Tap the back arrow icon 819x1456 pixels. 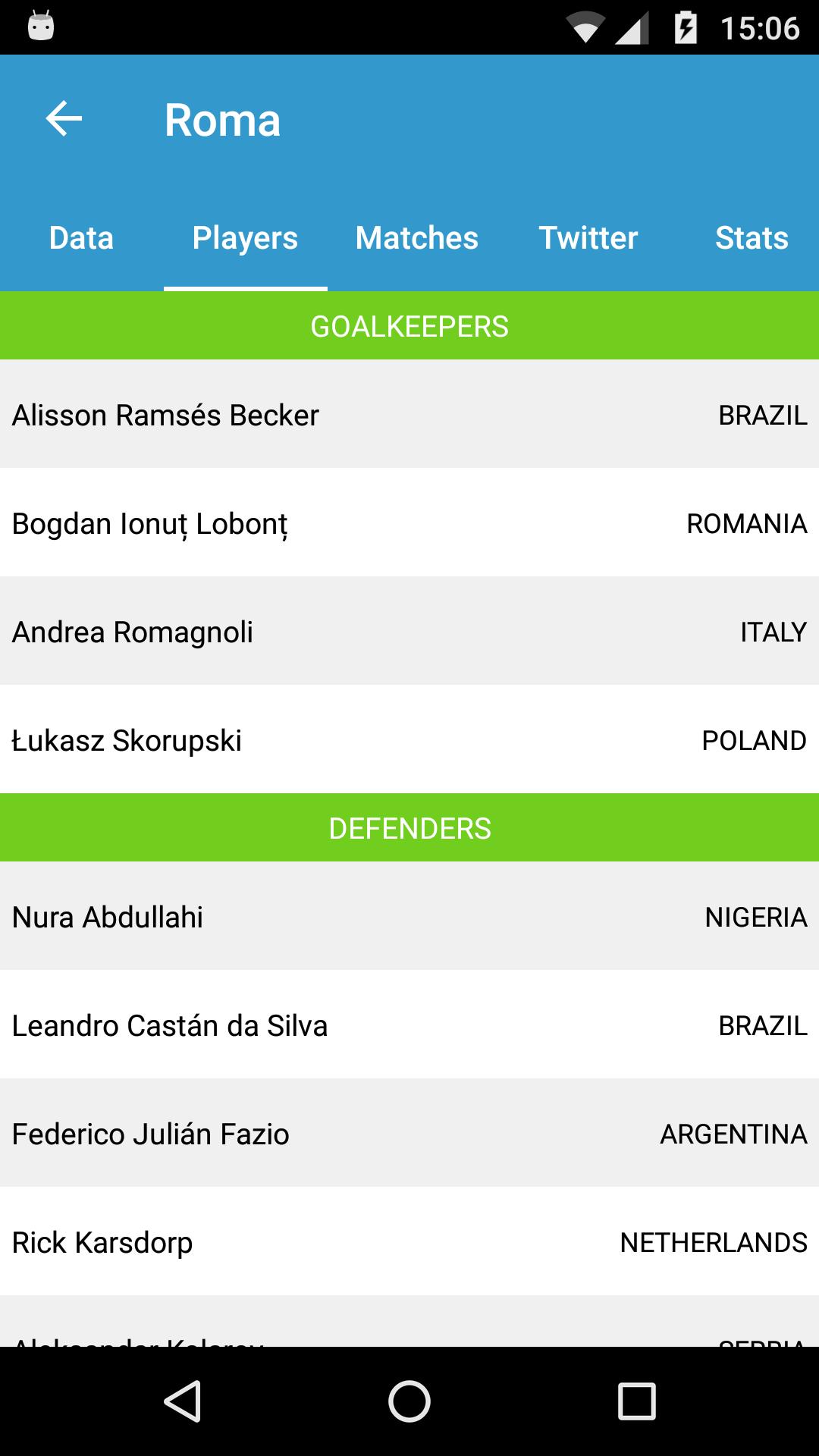click(x=64, y=119)
